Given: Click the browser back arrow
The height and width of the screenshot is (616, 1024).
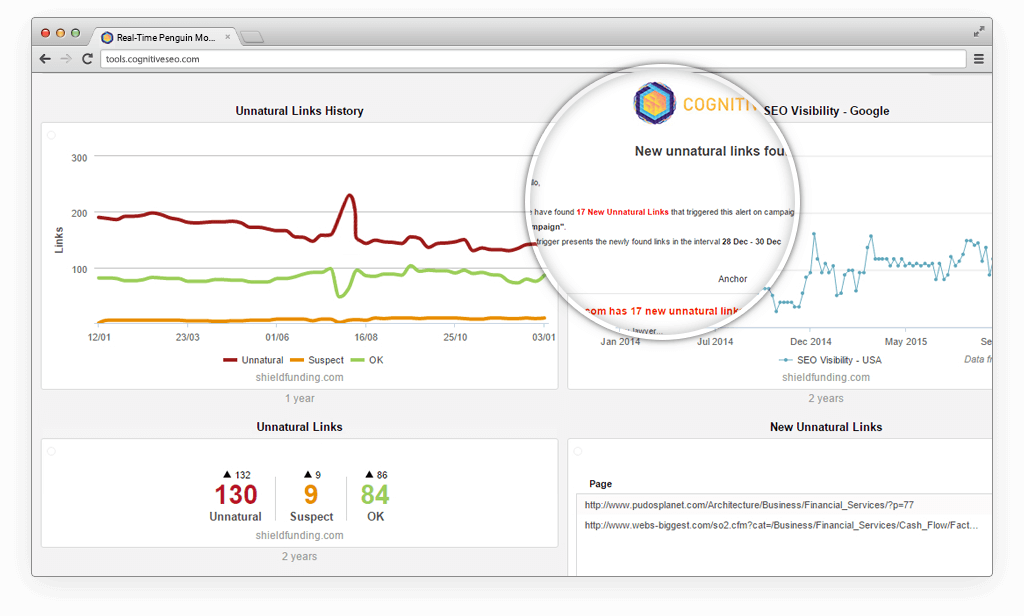Looking at the screenshot, I should pyautogui.click(x=45, y=59).
